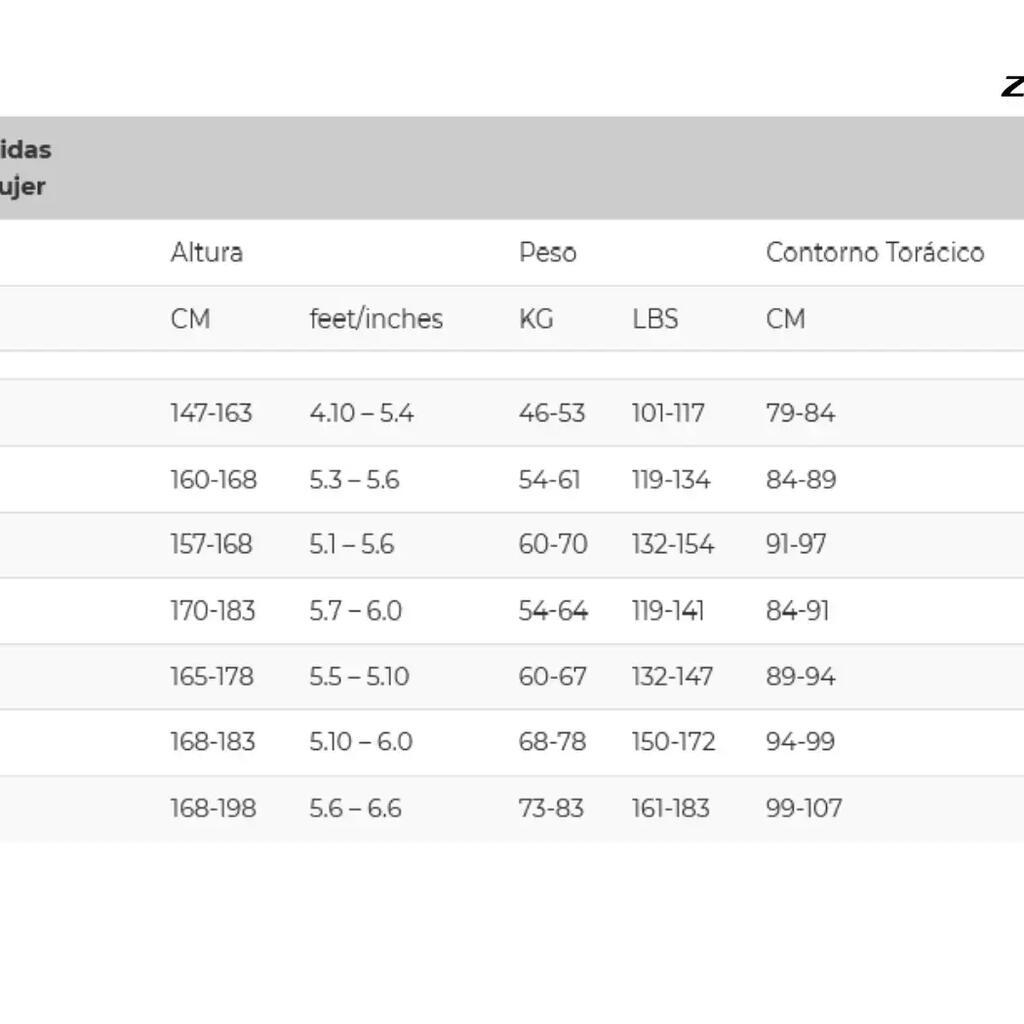The height and width of the screenshot is (1024, 1024).
Task: Click the 5.5 – 5.10 cell
Action: point(359,676)
